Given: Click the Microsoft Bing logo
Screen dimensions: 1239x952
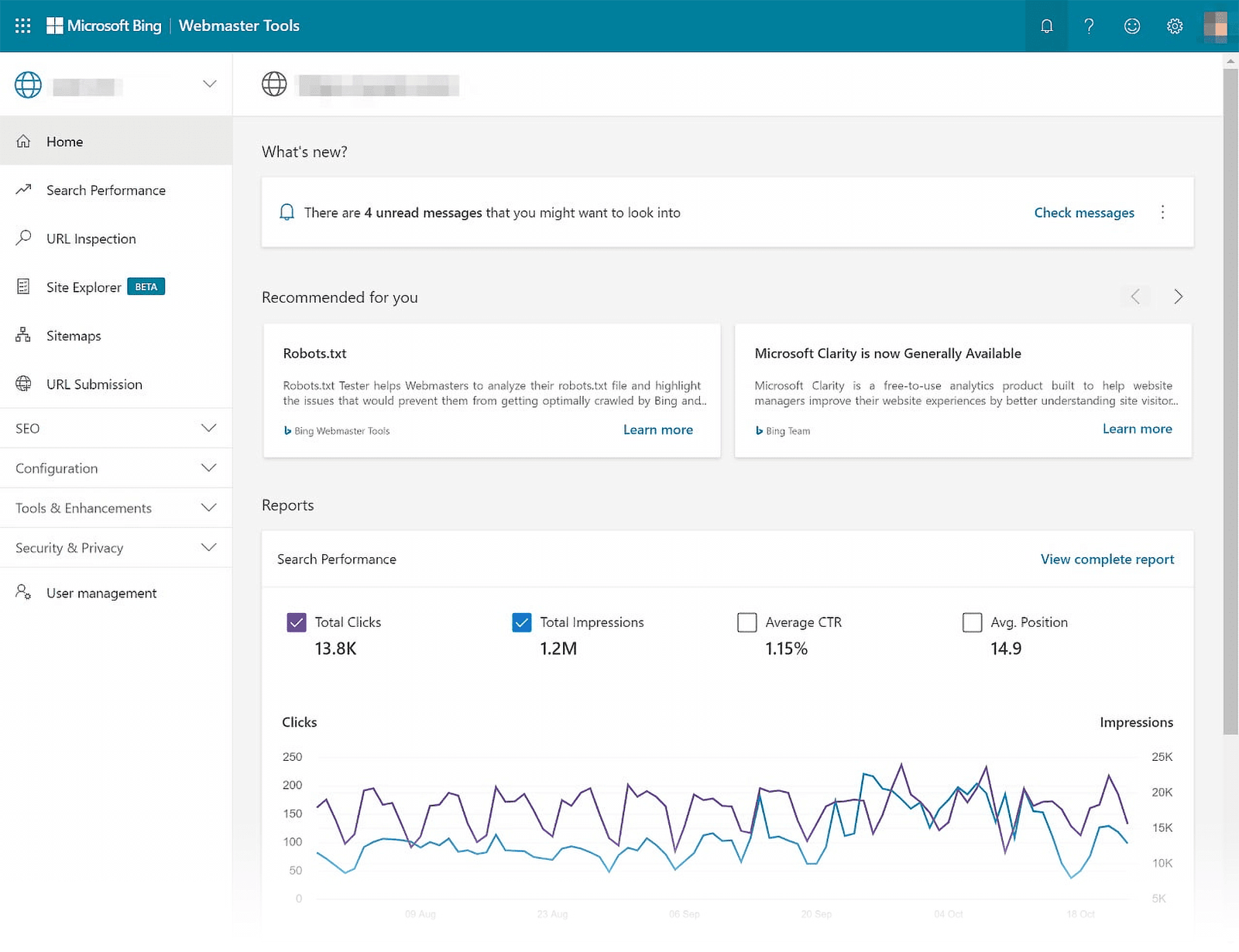Looking at the screenshot, I should [104, 26].
